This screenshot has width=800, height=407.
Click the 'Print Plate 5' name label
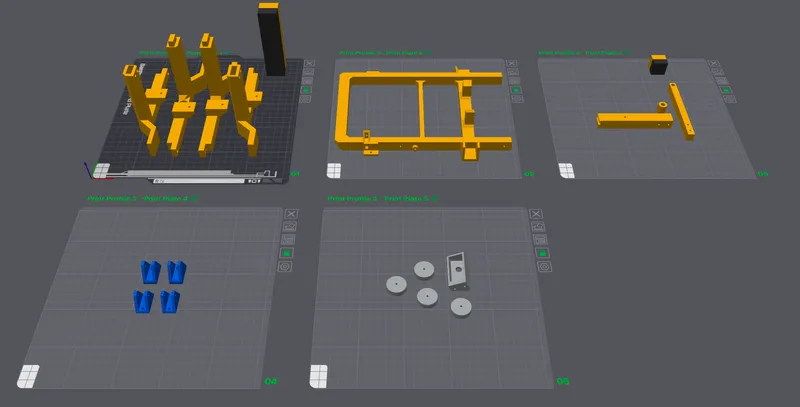click(378, 198)
